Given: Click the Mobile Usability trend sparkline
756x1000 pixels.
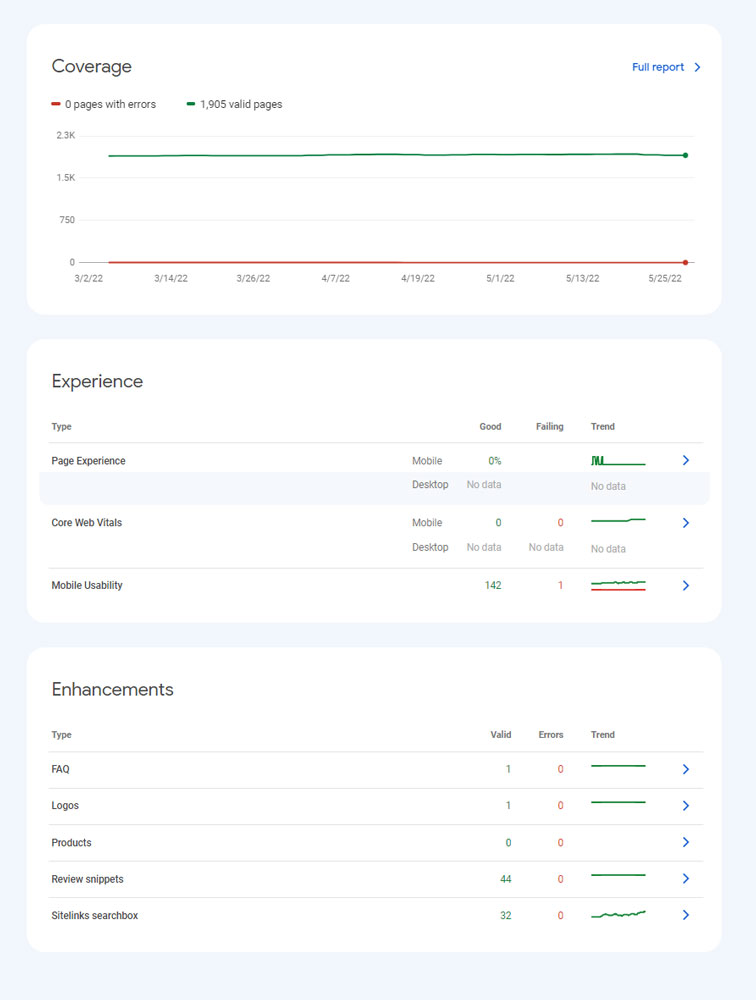Looking at the screenshot, I should tap(618, 585).
